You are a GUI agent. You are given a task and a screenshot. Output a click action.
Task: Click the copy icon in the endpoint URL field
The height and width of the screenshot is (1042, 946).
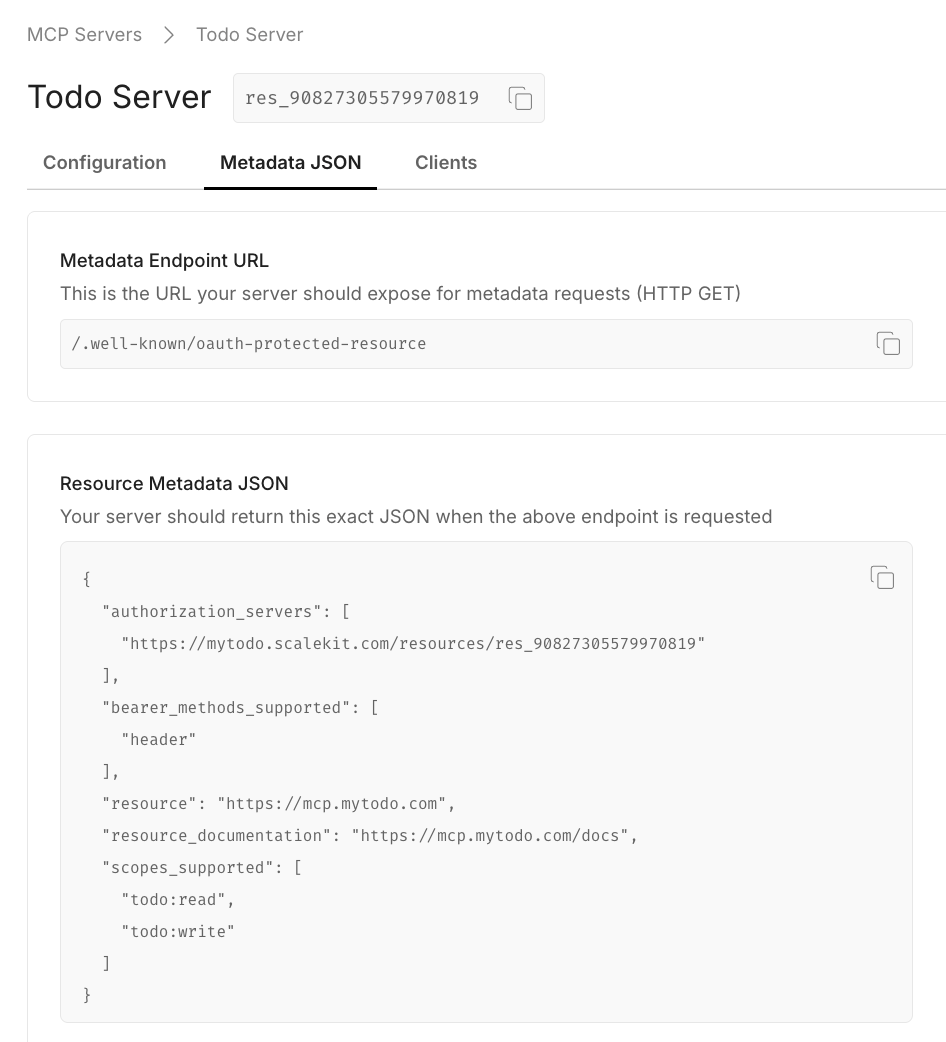pos(888,343)
